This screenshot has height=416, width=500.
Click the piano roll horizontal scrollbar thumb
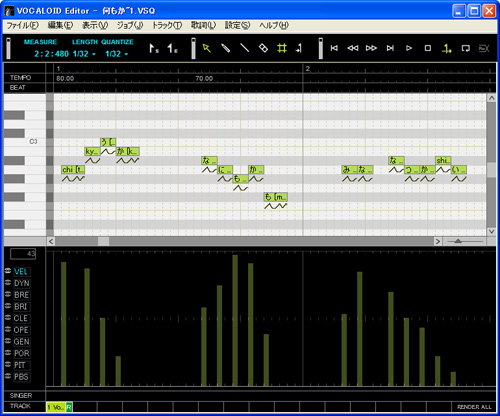click(103, 241)
